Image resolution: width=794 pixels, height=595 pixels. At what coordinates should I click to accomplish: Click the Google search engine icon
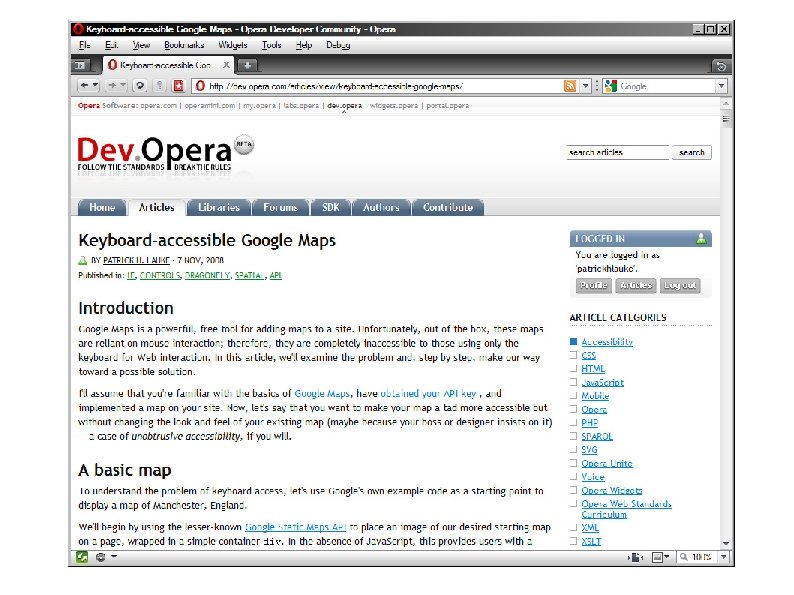pyautogui.click(x=611, y=86)
